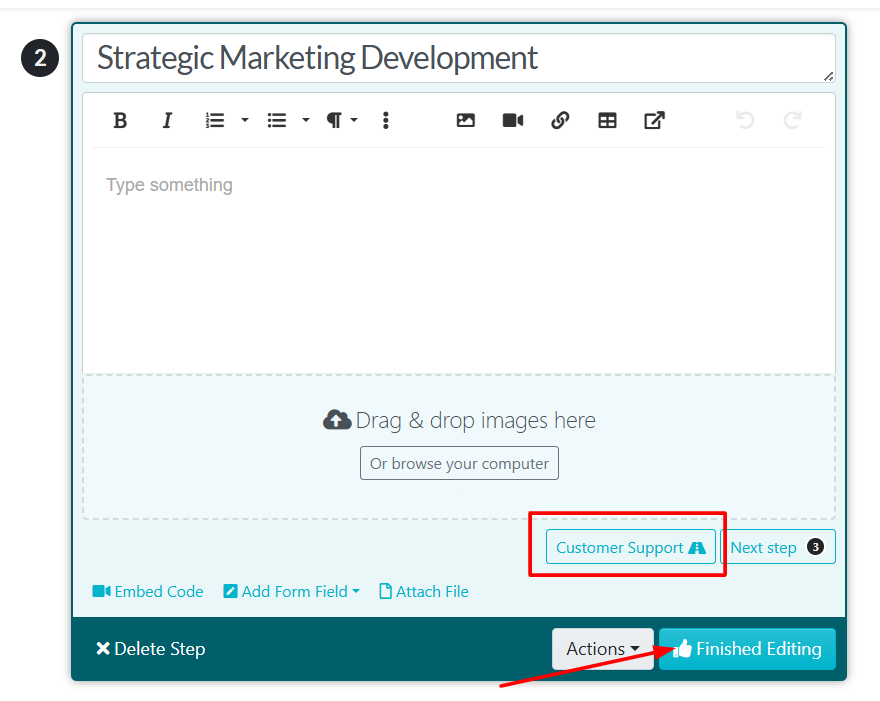
Task: Click the unordered bullet list icon
Action: pyautogui.click(x=277, y=121)
